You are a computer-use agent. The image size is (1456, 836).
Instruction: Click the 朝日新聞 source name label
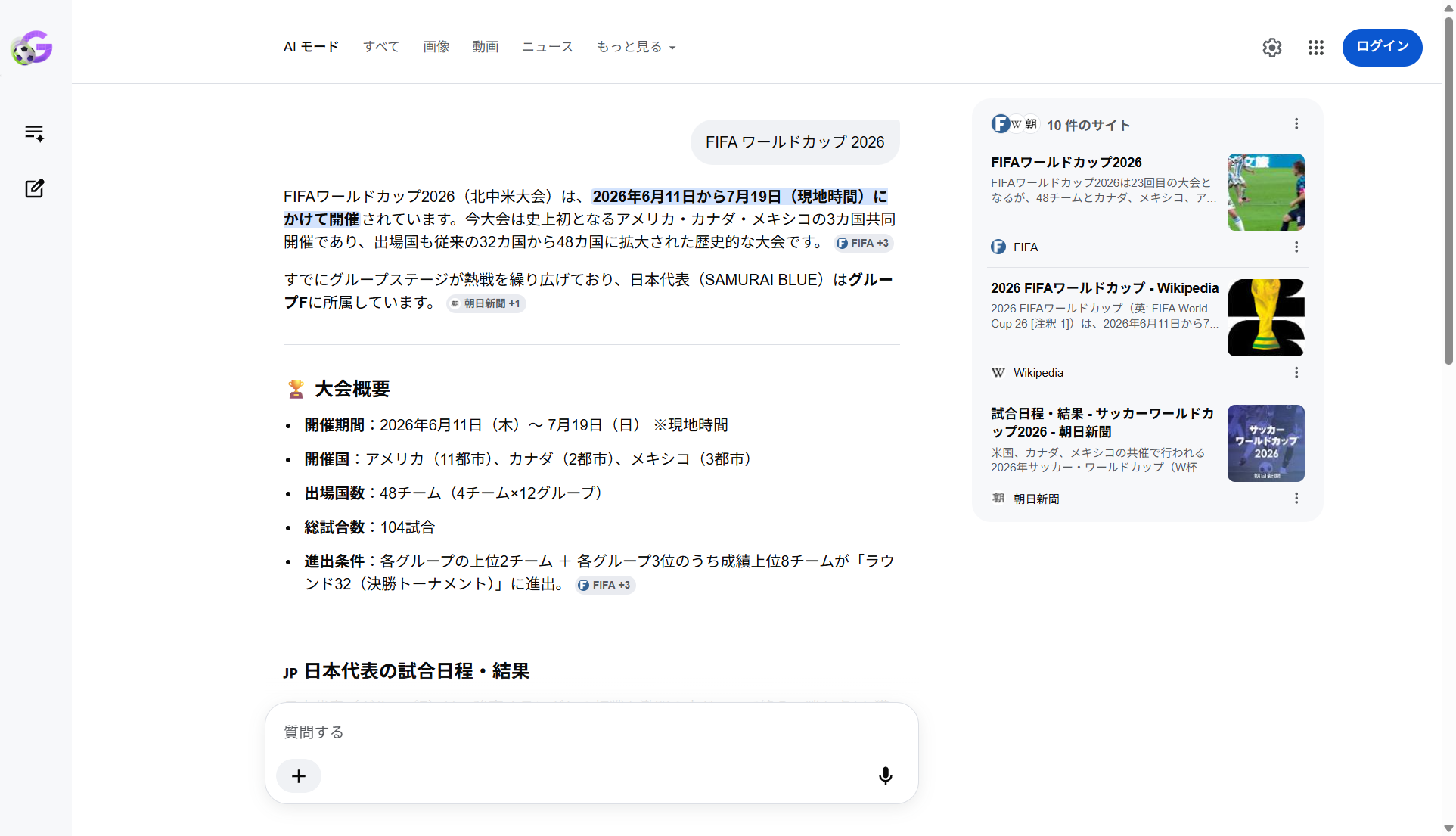(x=1036, y=499)
